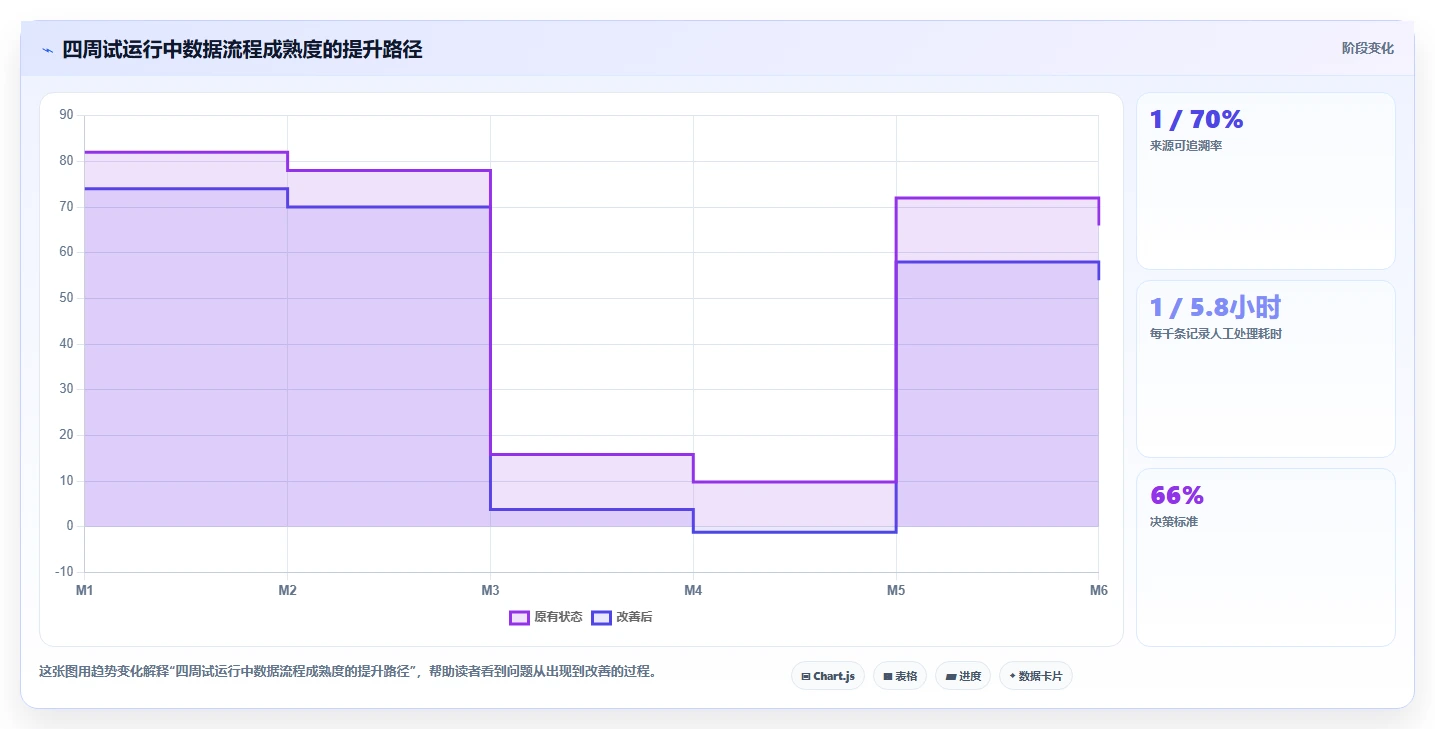Click the M2 axis label
The width and height of the screenshot is (1435, 729).
pyautogui.click(x=287, y=591)
